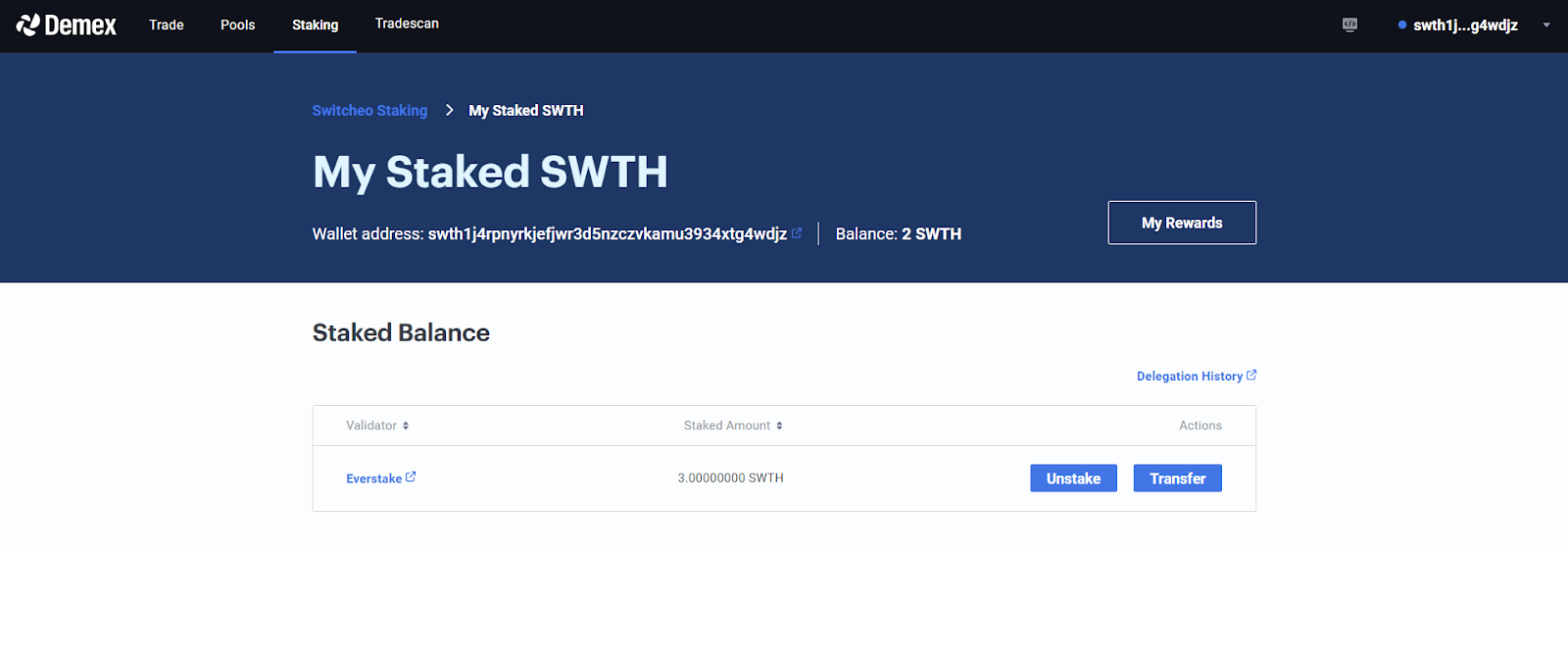Viewport: 1568px width, 656px height.
Task: Open the swth1j...g4wdjz account menu
Action: coord(1465,25)
